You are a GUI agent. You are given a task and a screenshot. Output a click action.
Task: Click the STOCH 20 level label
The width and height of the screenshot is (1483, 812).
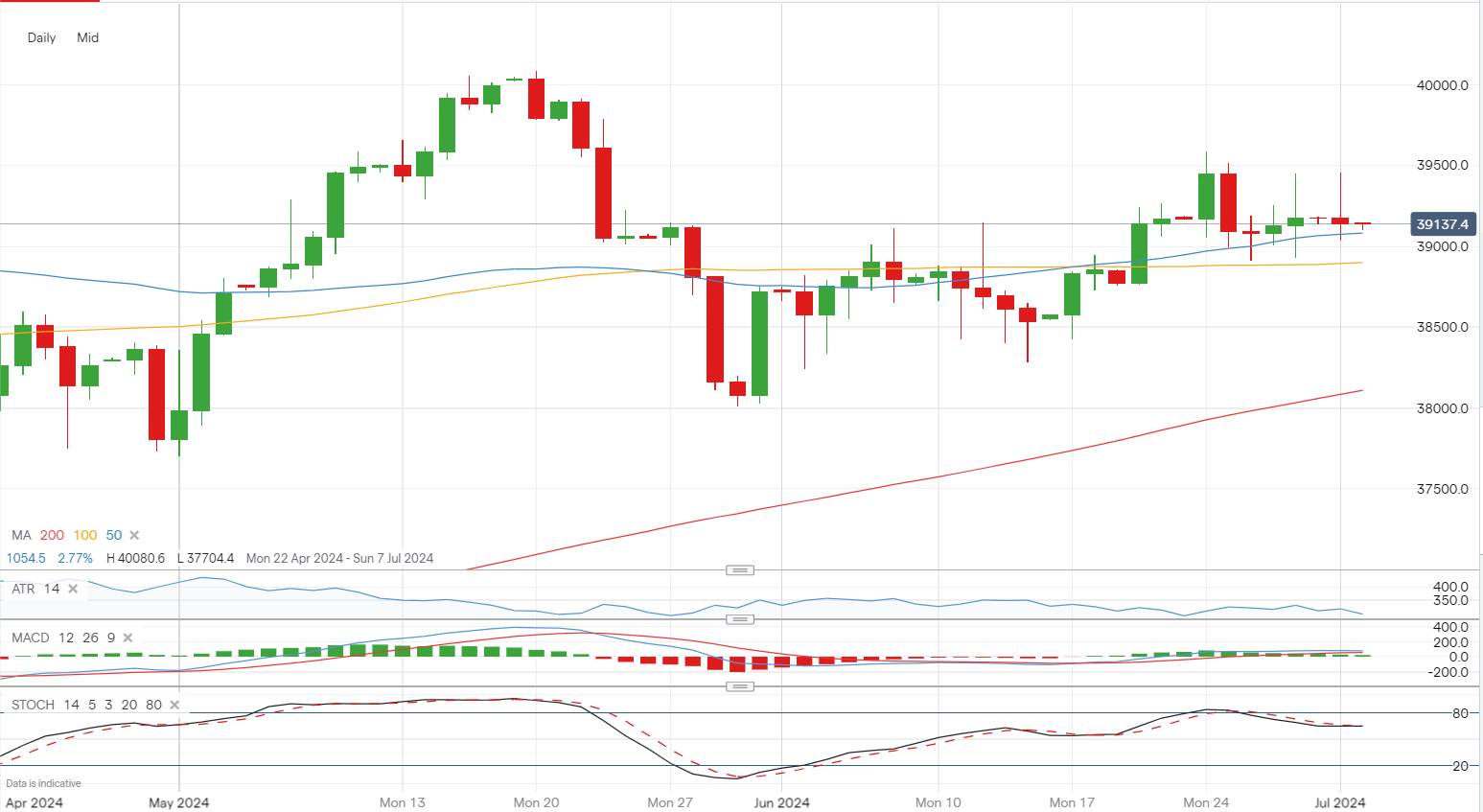pos(1461,766)
